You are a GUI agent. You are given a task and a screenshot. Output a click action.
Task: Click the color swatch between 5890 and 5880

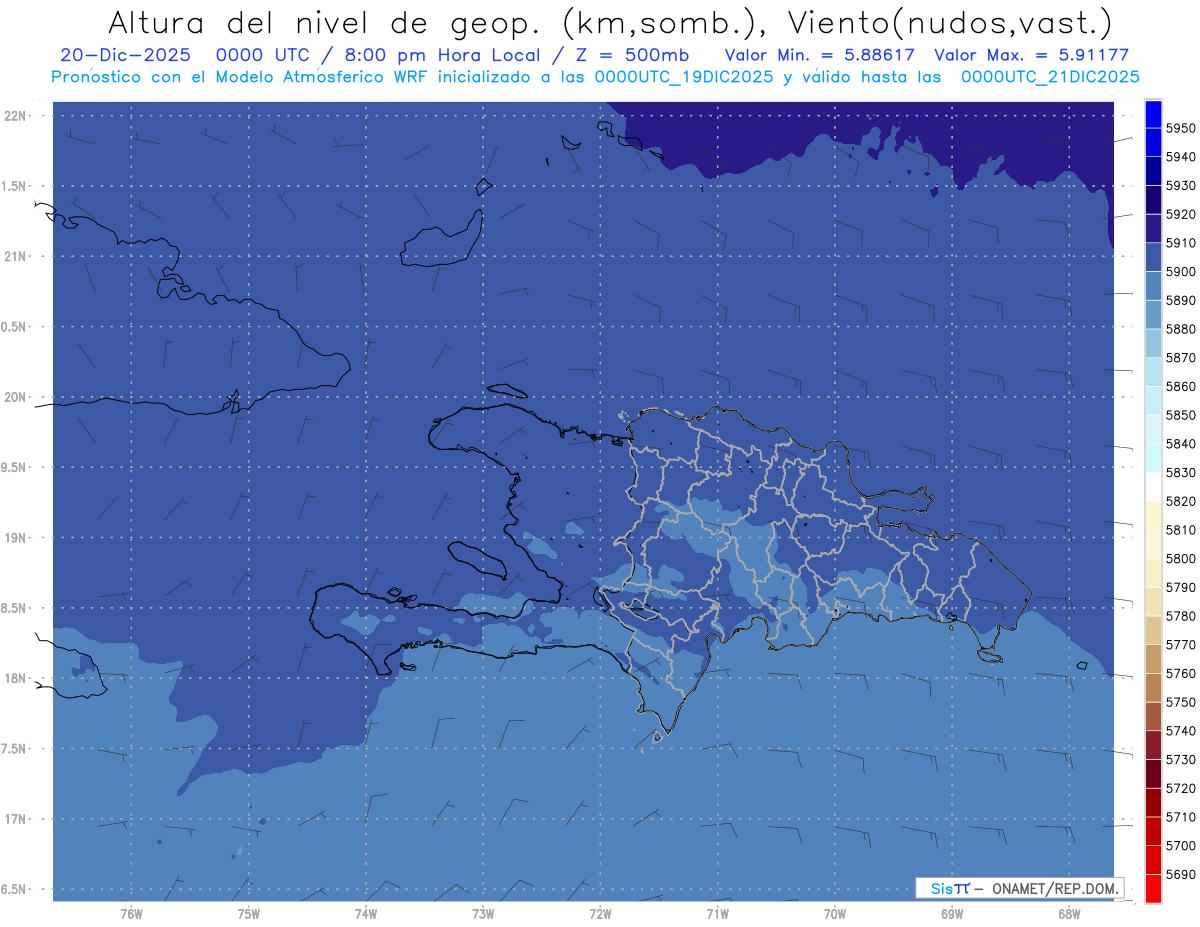click(1153, 314)
